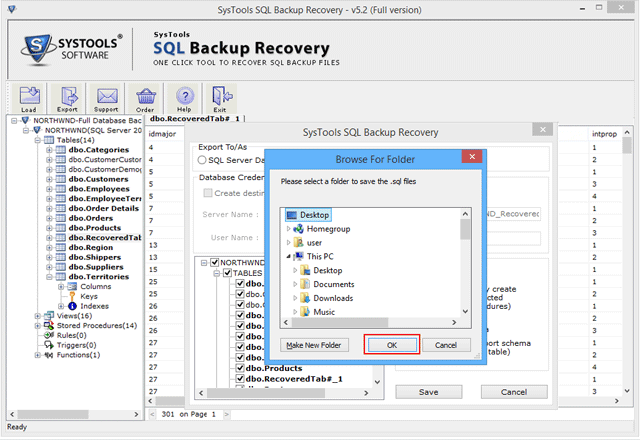Select Desktop root in folder browser
The height and width of the screenshot is (440, 640).
pos(309,215)
